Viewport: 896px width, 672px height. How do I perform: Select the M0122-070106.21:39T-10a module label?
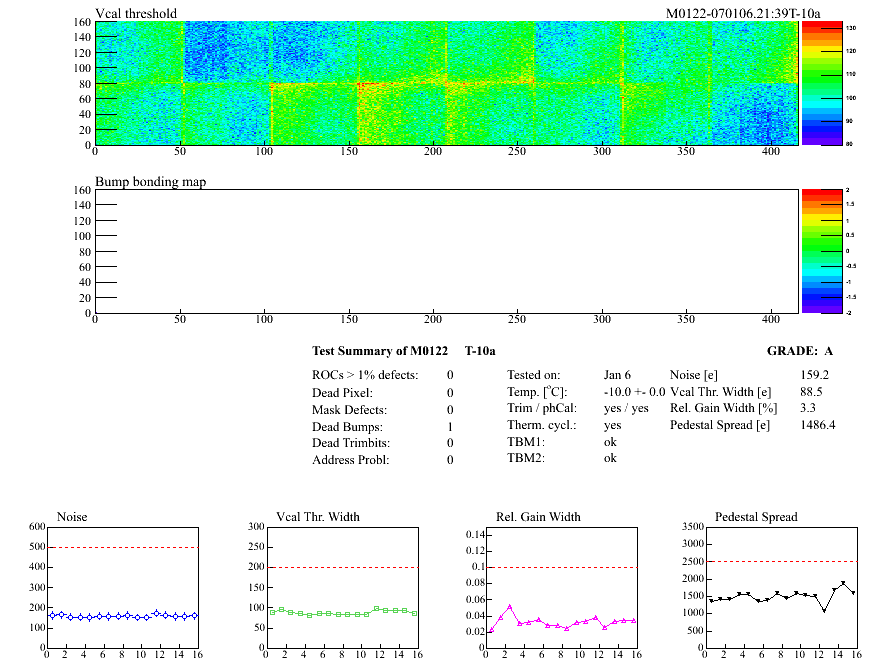tap(742, 13)
